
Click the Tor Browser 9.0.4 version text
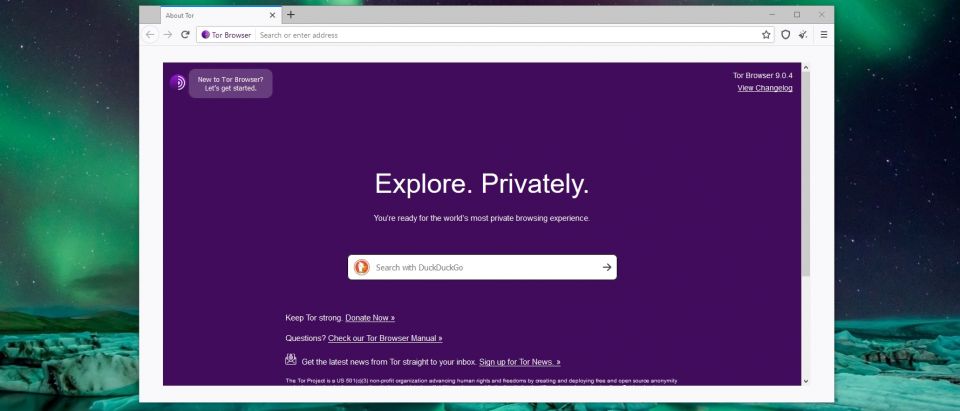[x=763, y=76]
